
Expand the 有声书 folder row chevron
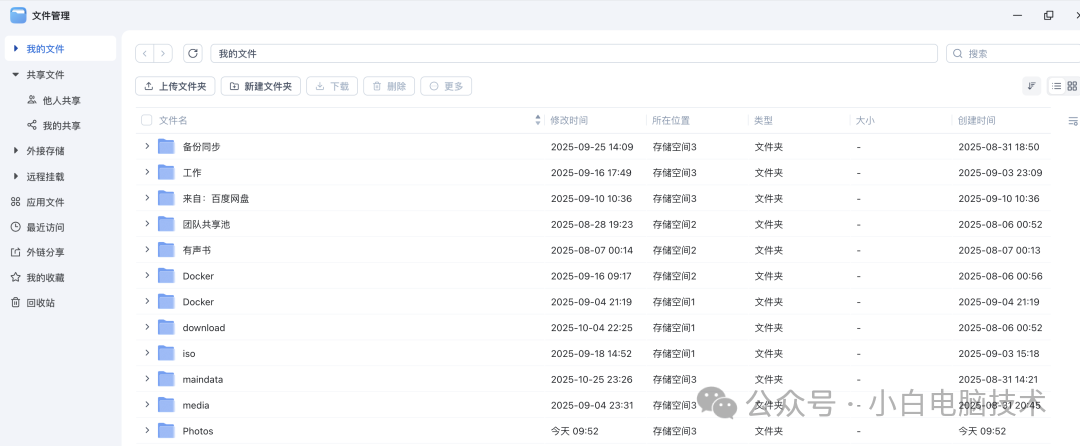tap(147, 249)
